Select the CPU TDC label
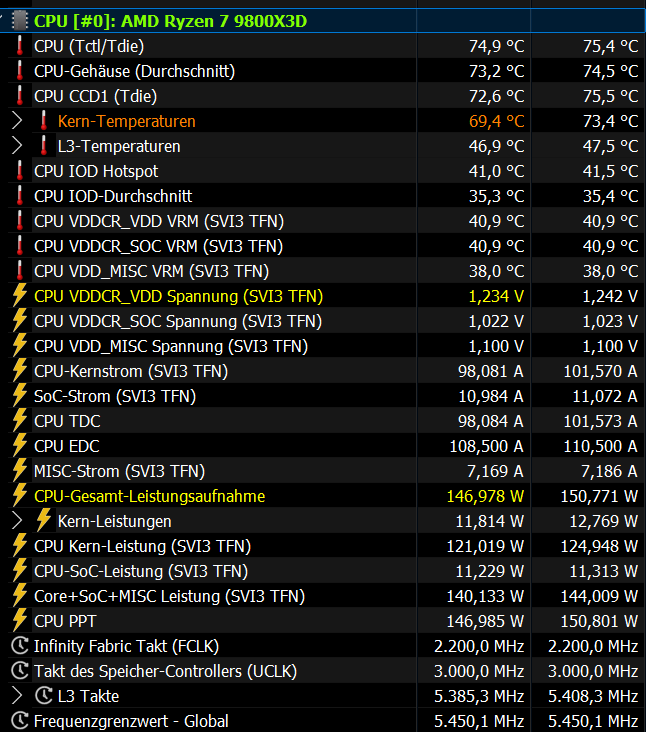646x732 pixels. pos(67,421)
